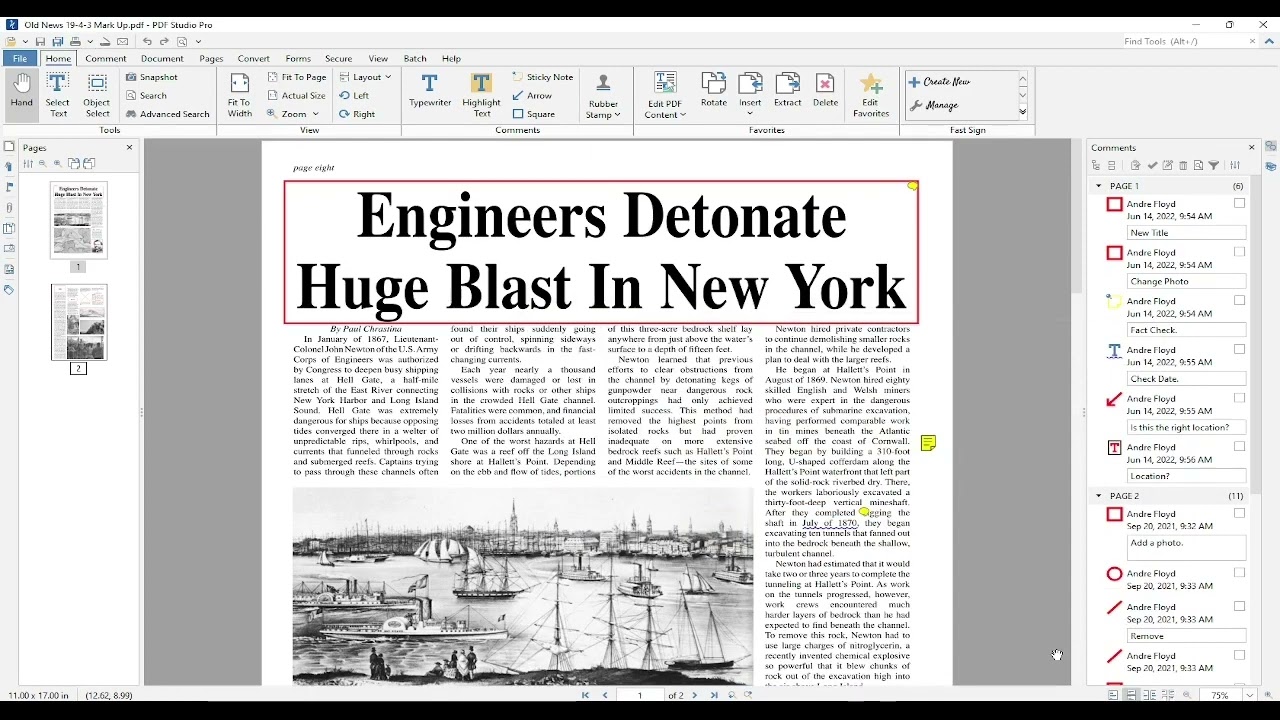Click the Rotate pages tool

(x=714, y=90)
